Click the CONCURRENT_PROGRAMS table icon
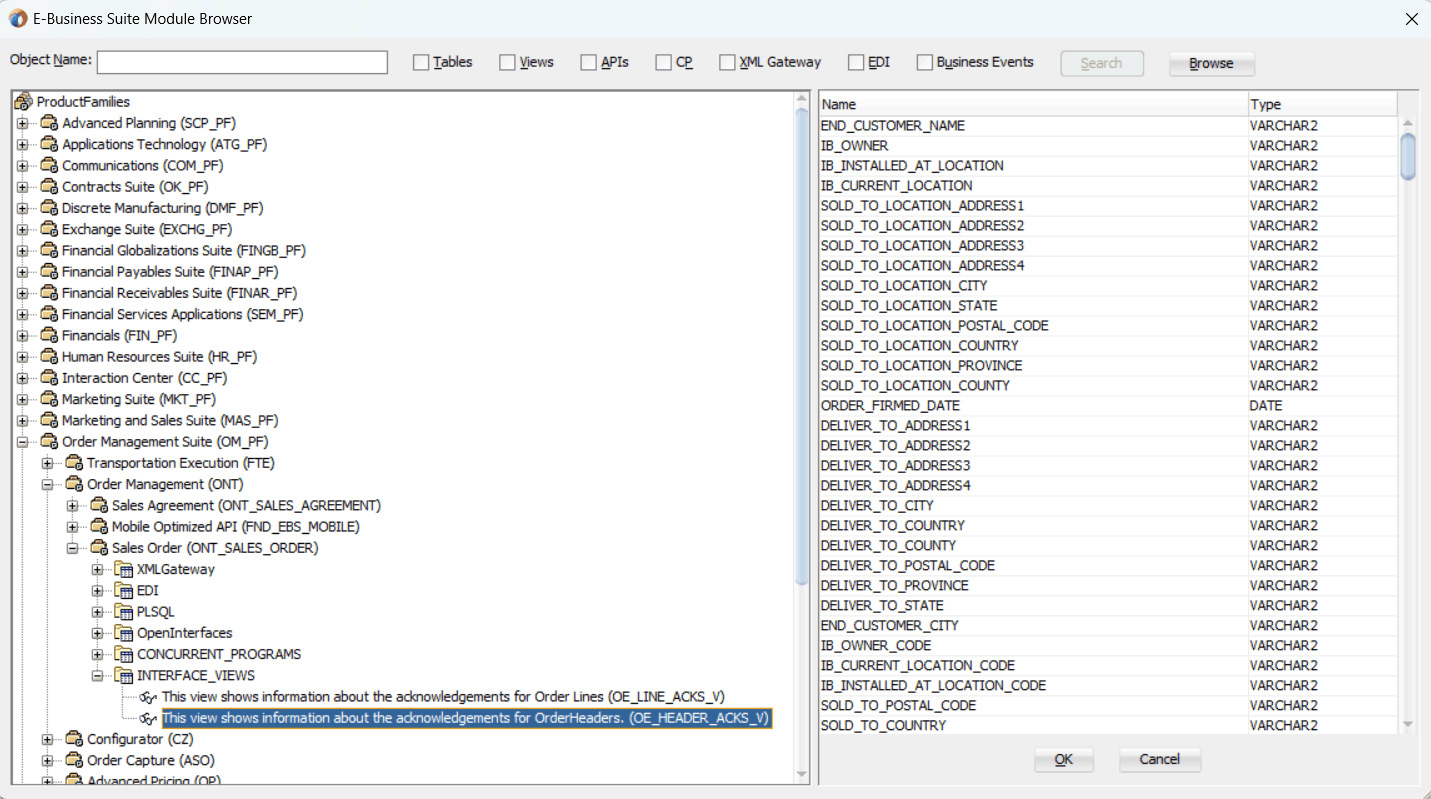The width and height of the screenshot is (1431, 799). point(124,654)
